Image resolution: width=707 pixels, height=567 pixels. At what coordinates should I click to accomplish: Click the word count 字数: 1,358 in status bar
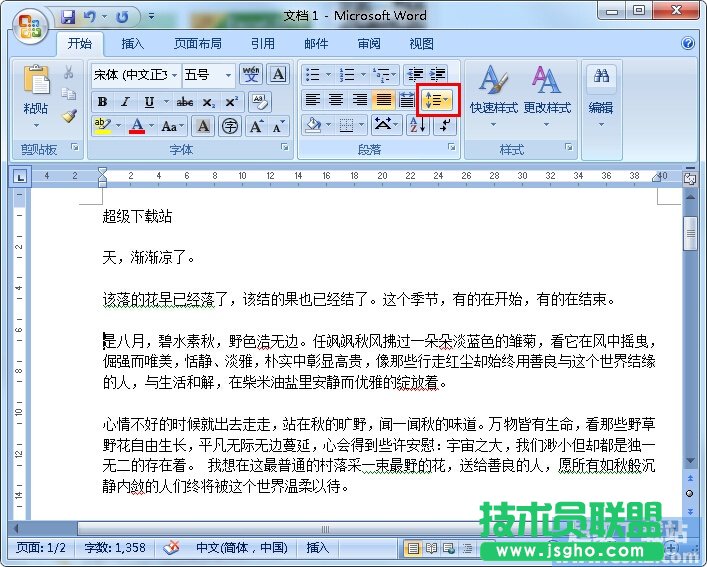(x=115, y=548)
